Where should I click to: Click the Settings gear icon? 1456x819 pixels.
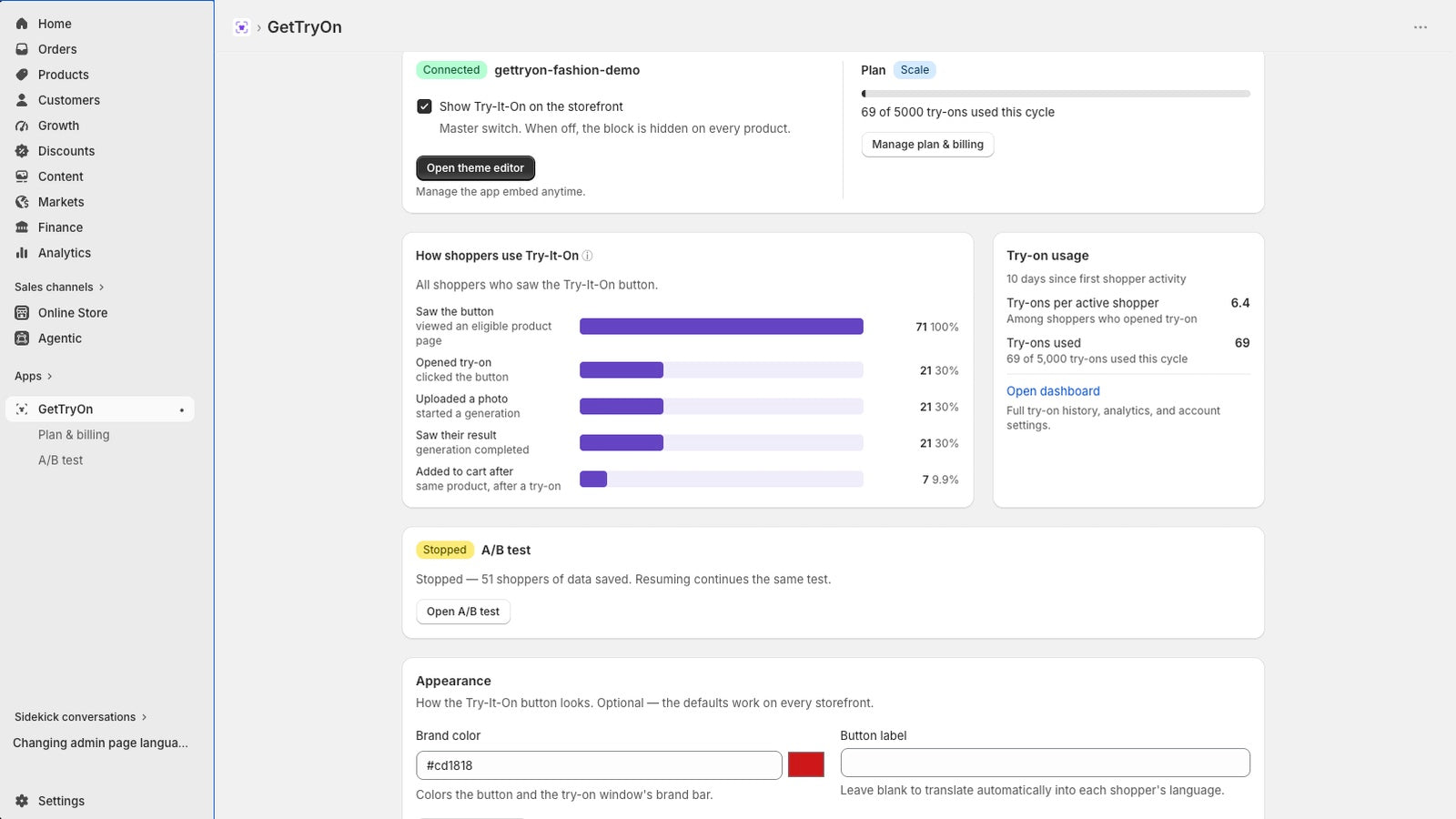coord(22,801)
